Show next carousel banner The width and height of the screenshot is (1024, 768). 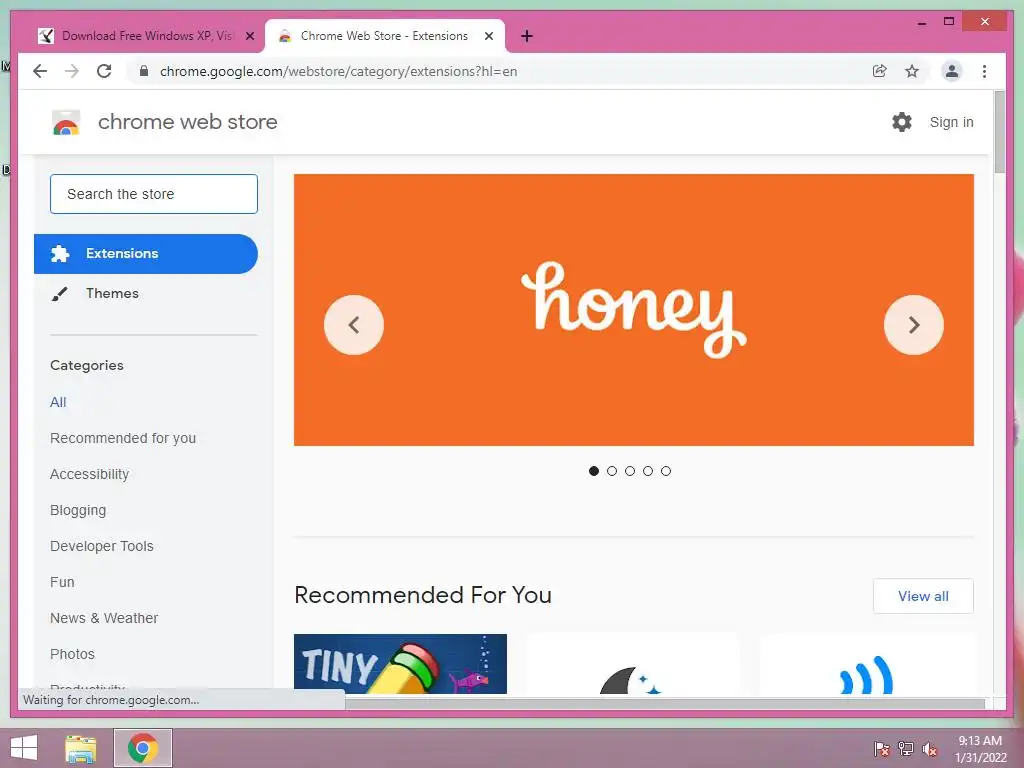tap(914, 325)
